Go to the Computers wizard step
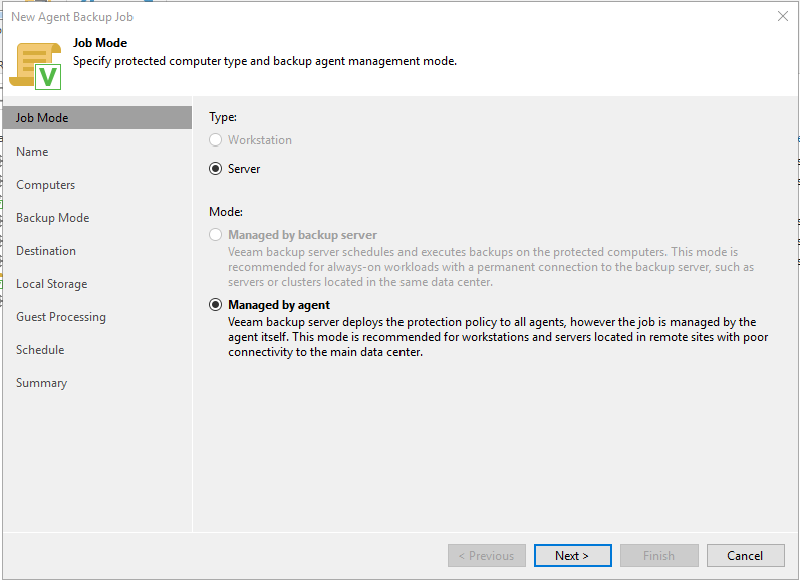The height and width of the screenshot is (583, 800). tap(45, 185)
